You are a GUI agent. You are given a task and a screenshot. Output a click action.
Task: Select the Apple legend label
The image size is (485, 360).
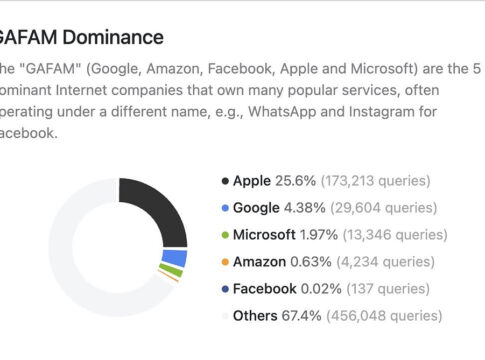click(x=252, y=181)
